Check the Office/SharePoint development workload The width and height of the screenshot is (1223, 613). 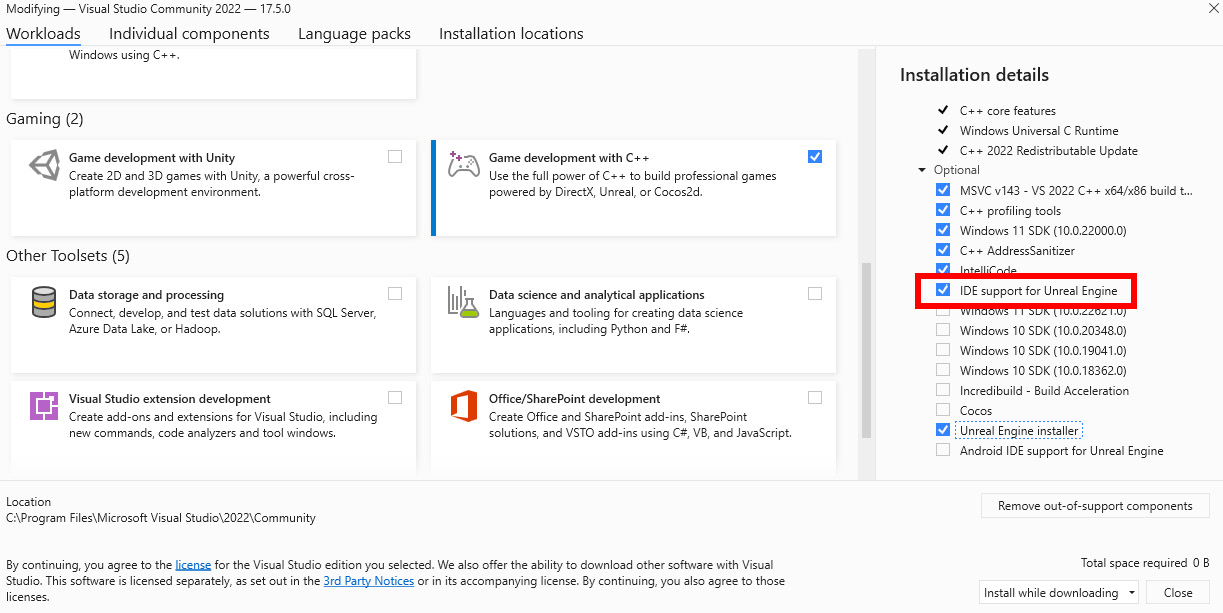(815, 397)
